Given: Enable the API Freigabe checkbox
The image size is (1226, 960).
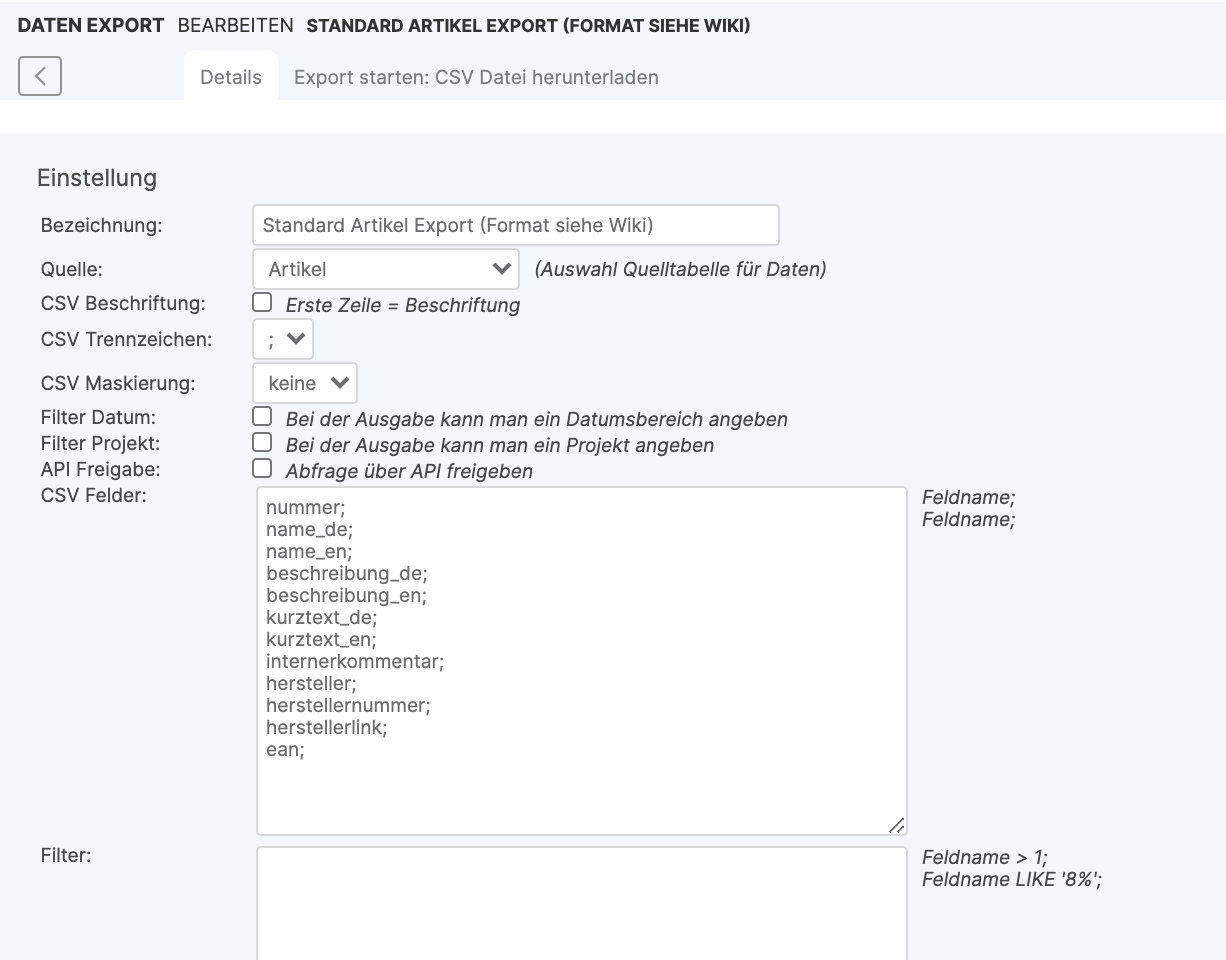Looking at the screenshot, I should click(262, 468).
